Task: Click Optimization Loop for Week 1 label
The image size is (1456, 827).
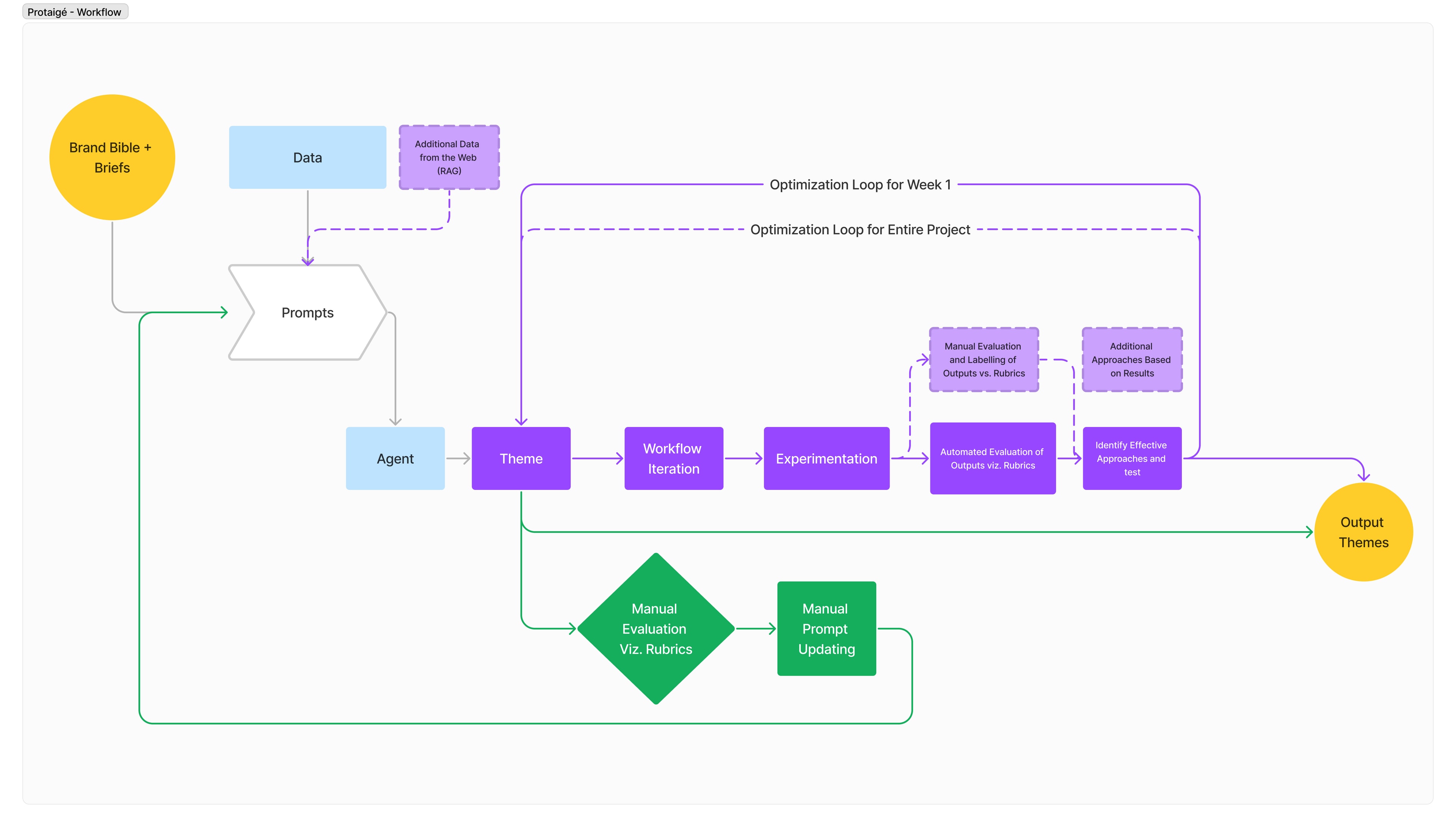Action: coord(860,185)
